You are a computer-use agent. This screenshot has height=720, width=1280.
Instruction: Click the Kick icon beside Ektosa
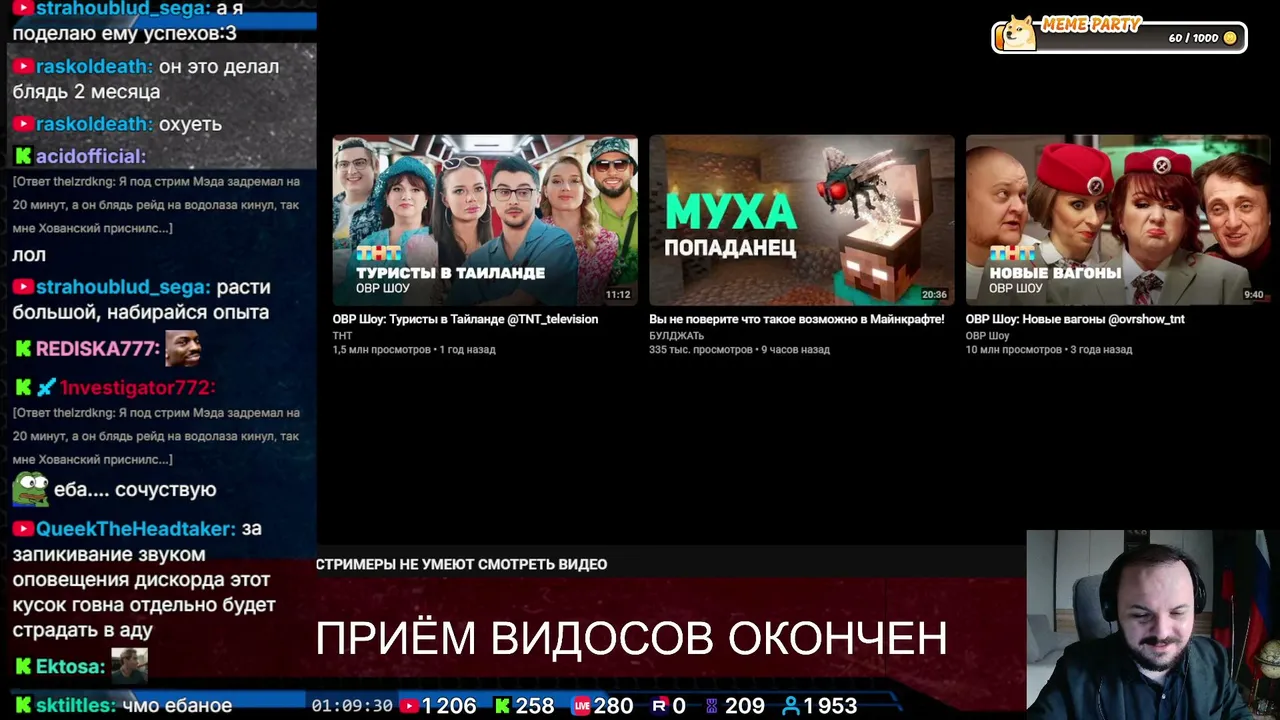point(23,666)
